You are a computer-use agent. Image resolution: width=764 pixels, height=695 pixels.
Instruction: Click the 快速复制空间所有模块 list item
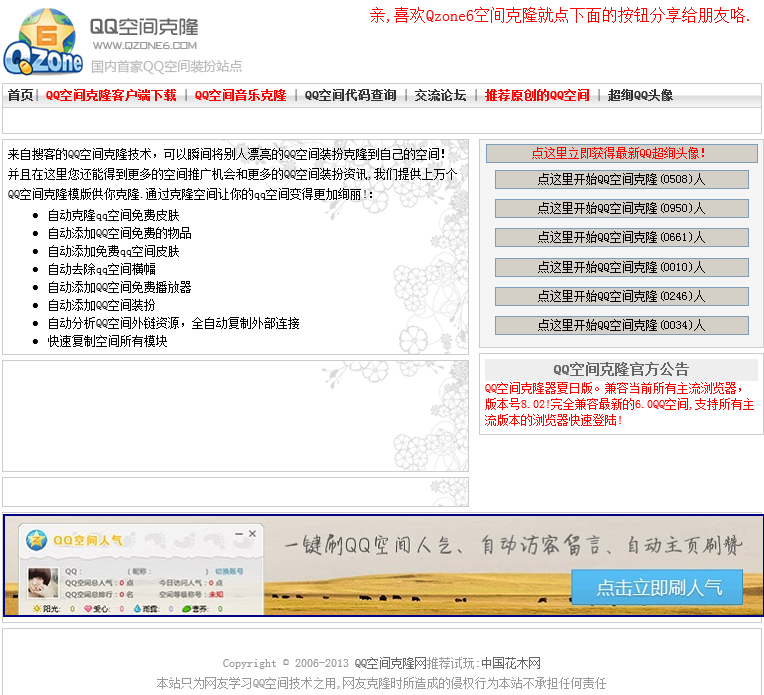(x=107, y=341)
